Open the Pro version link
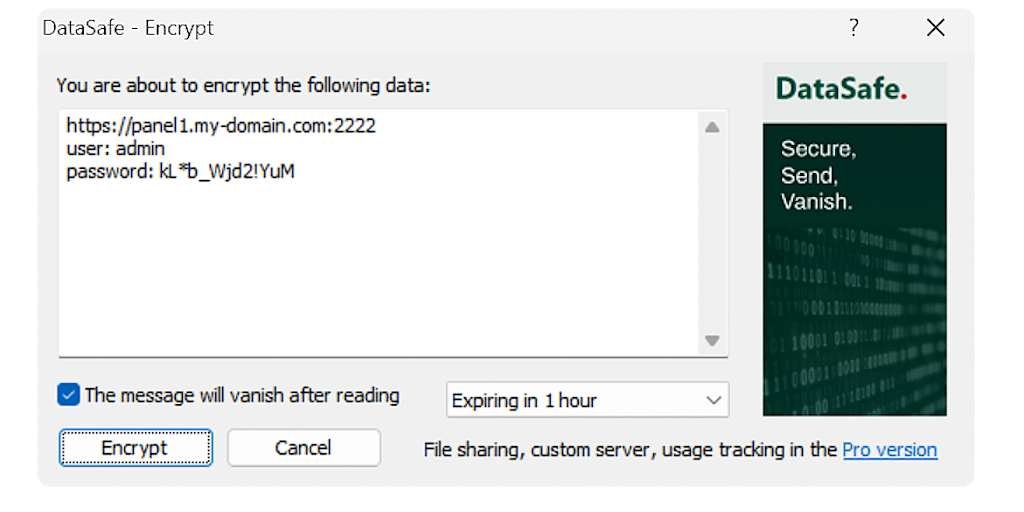This screenshot has width=1024, height=512. 889,450
